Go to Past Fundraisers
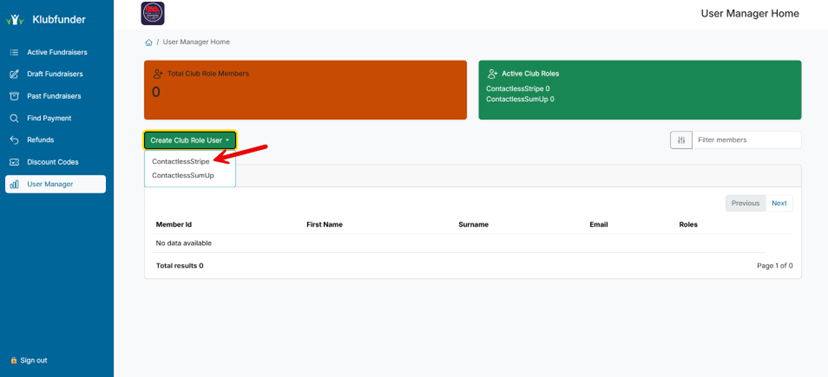Screen dimensions: 828x377 55,96
